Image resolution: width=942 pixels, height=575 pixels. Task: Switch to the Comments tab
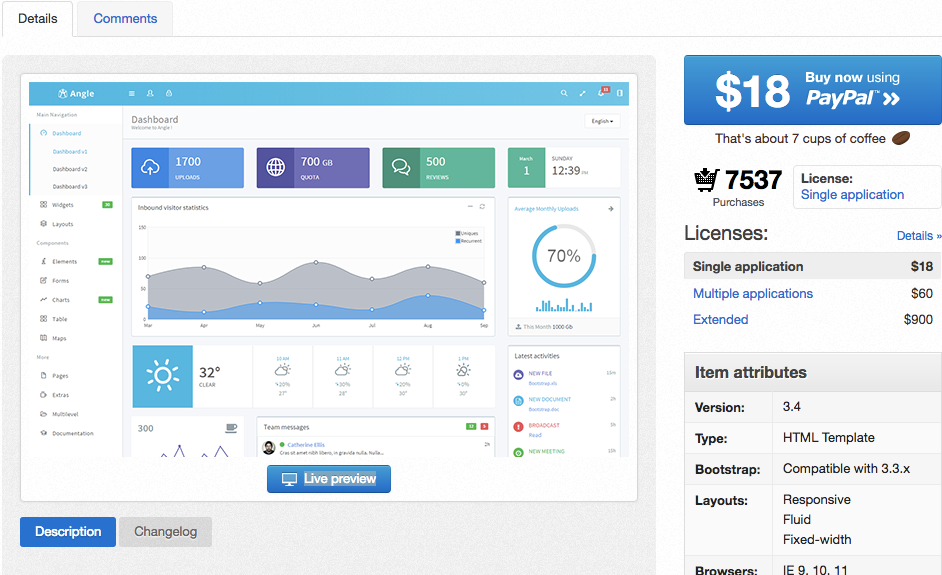125,19
